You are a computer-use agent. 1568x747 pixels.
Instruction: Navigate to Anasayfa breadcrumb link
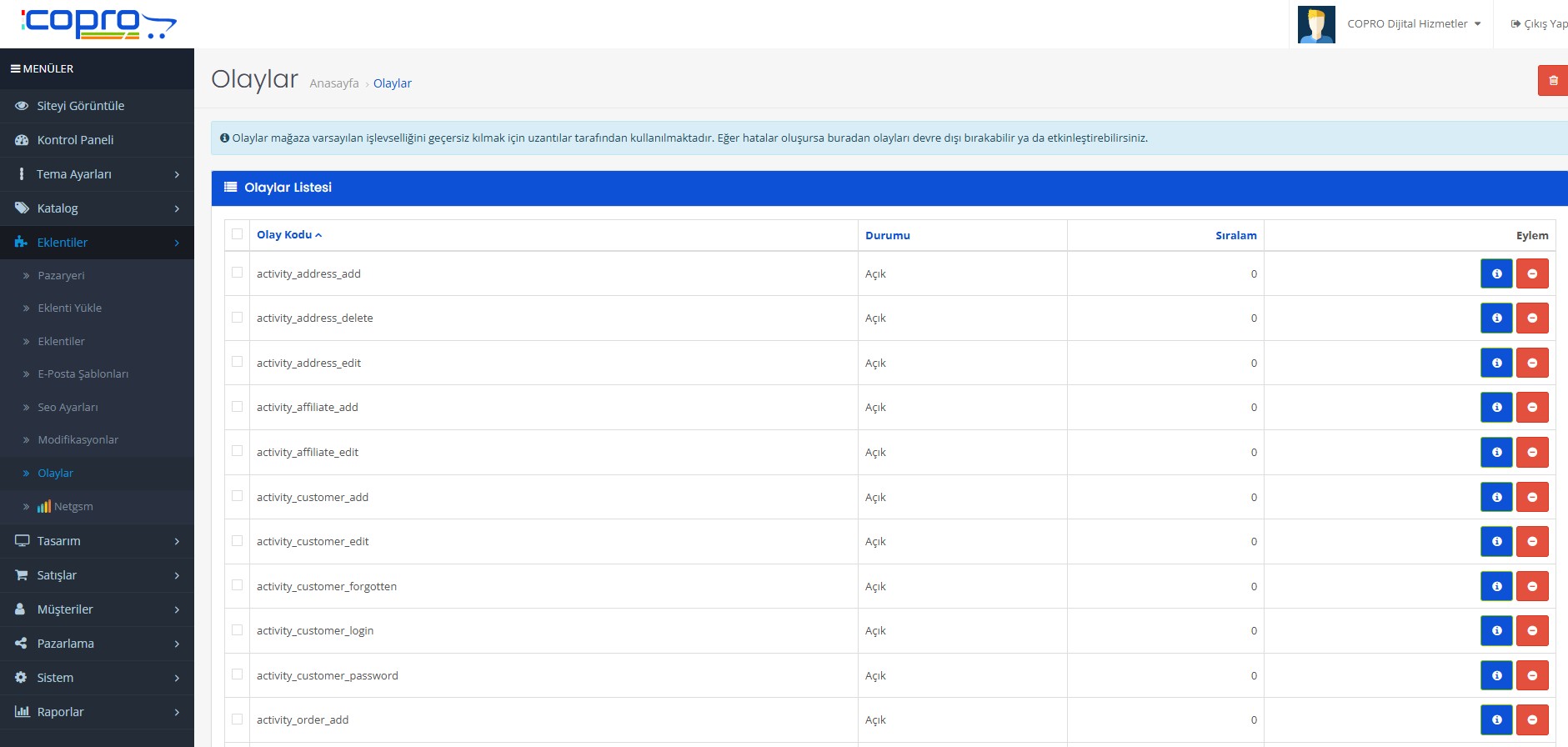tap(333, 83)
